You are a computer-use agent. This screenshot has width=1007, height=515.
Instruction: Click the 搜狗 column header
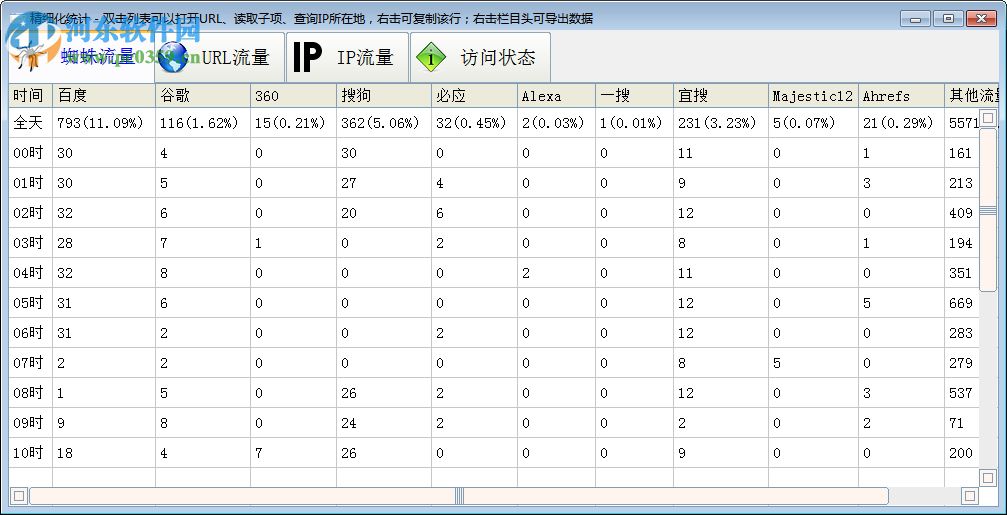[x=386, y=96]
